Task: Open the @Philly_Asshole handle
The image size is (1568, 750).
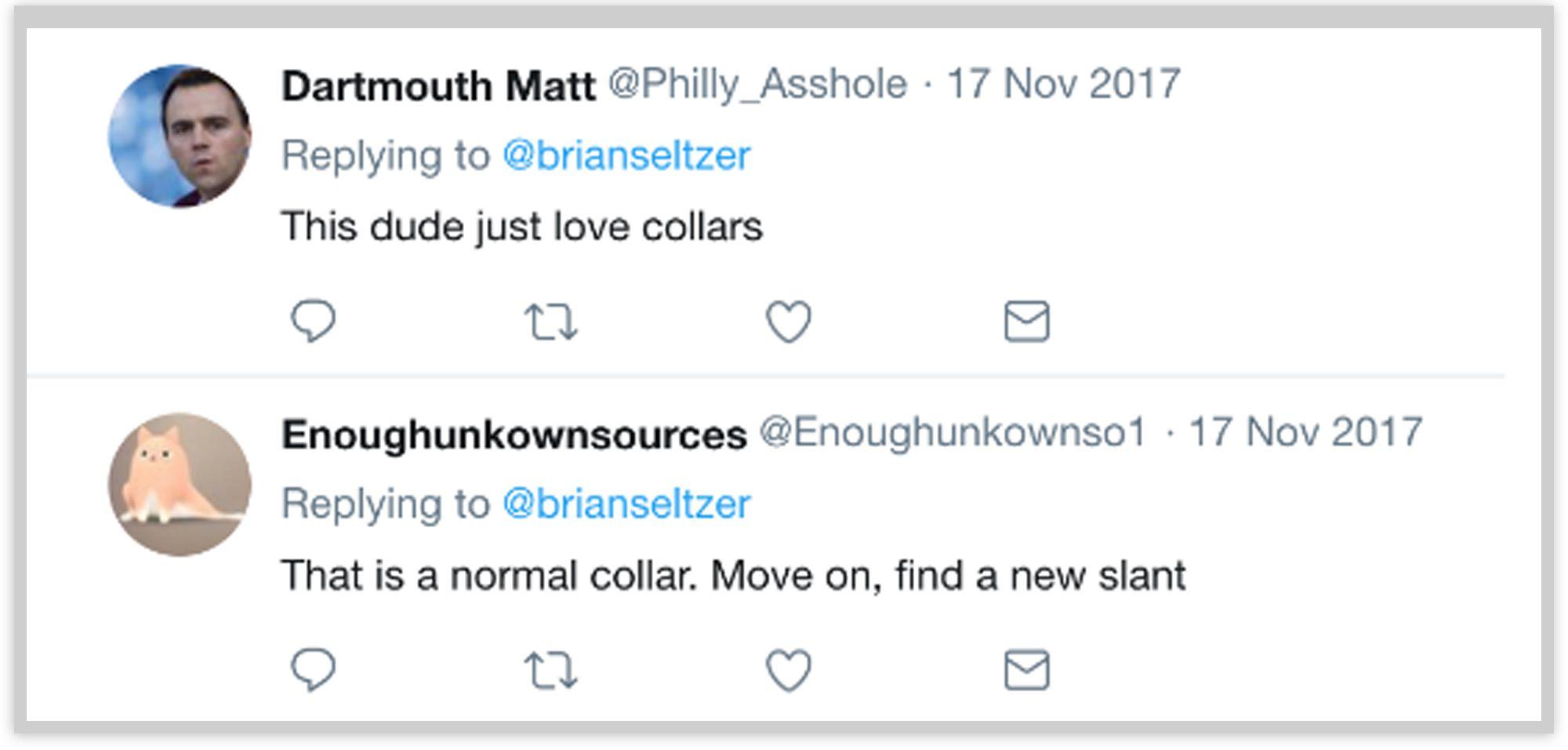Action: (x=757, y=84)
